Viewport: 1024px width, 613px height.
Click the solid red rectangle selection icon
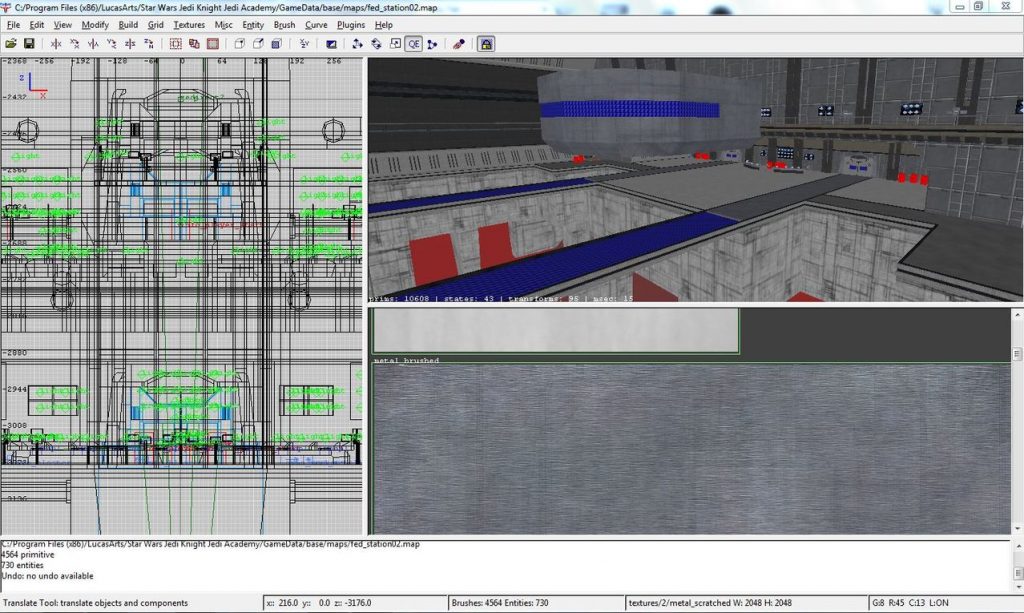[x=212, y=44]
